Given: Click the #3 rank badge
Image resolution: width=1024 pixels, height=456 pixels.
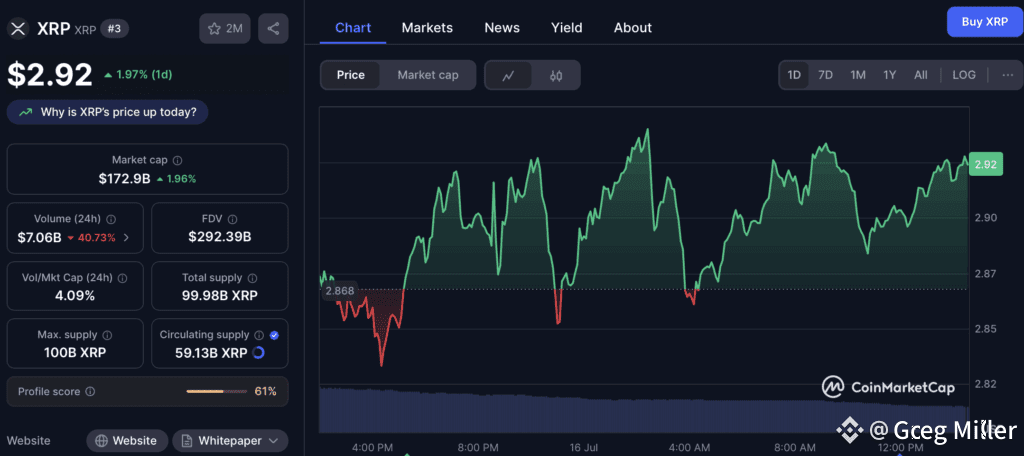Looking at the screenshot, I should (x=114, y=29).
